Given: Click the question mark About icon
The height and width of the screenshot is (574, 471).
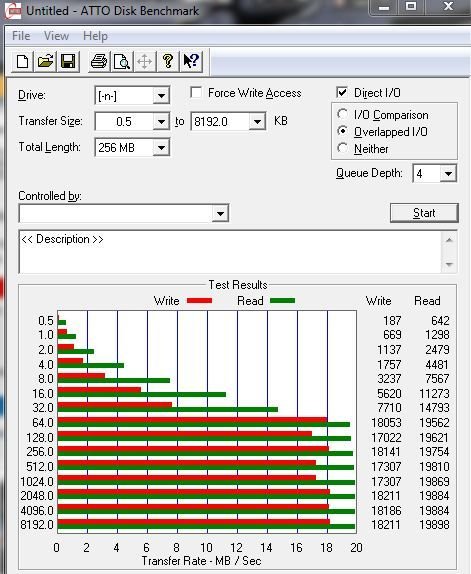Looking at the screenshot, I should pos(168,61).
